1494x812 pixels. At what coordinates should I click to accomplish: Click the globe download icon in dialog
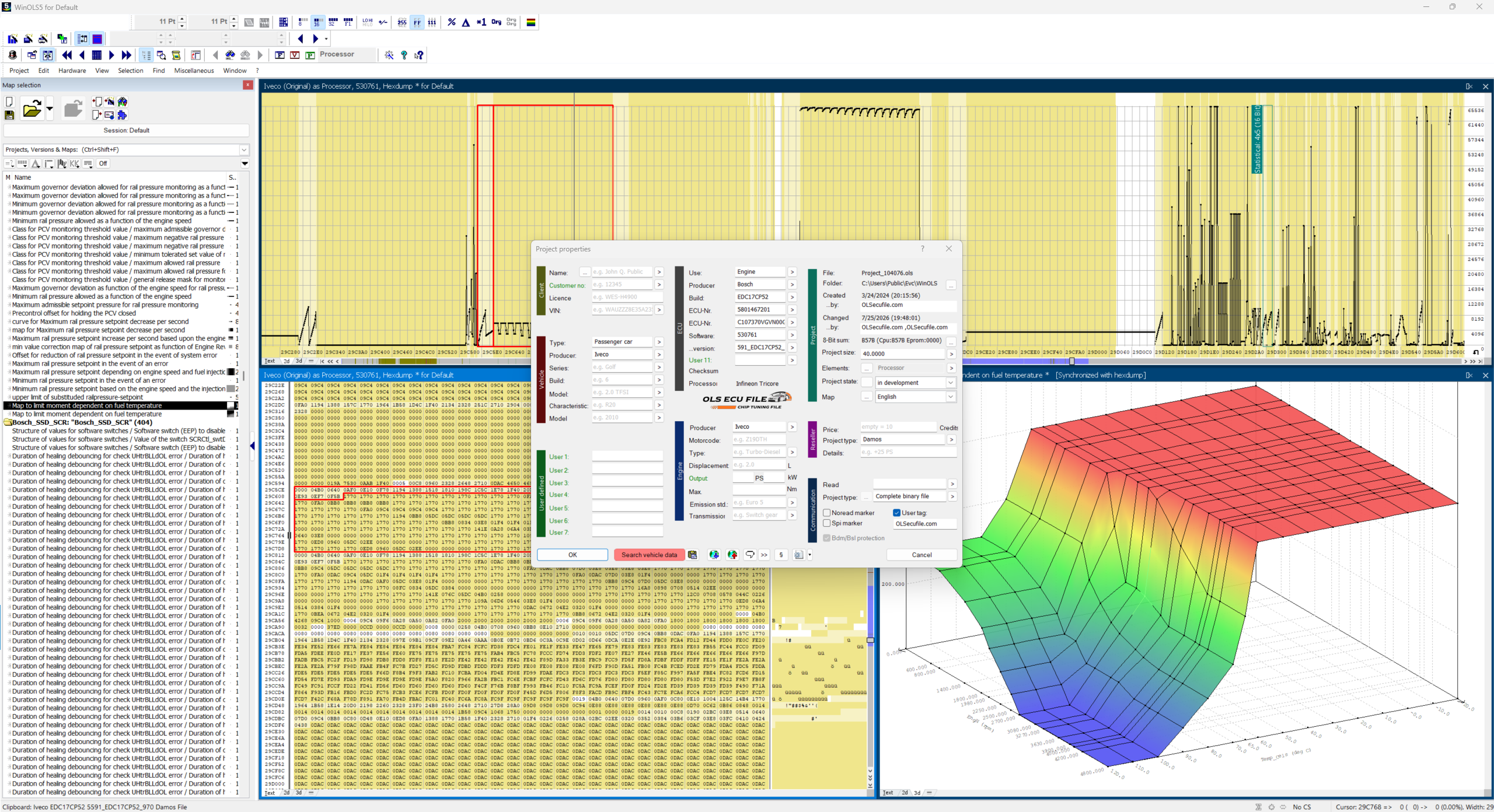714,555
